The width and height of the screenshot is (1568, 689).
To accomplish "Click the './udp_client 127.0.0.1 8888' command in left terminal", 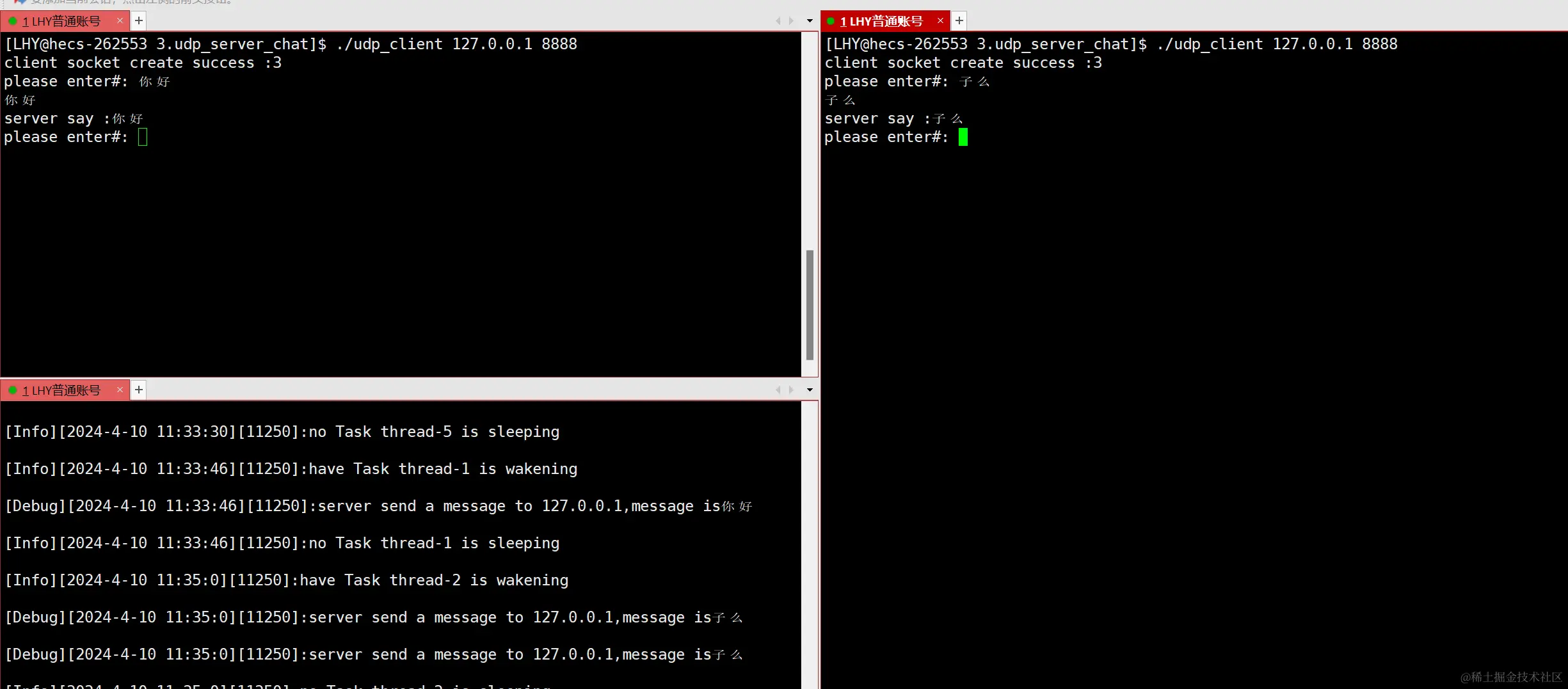I will 456,44.
